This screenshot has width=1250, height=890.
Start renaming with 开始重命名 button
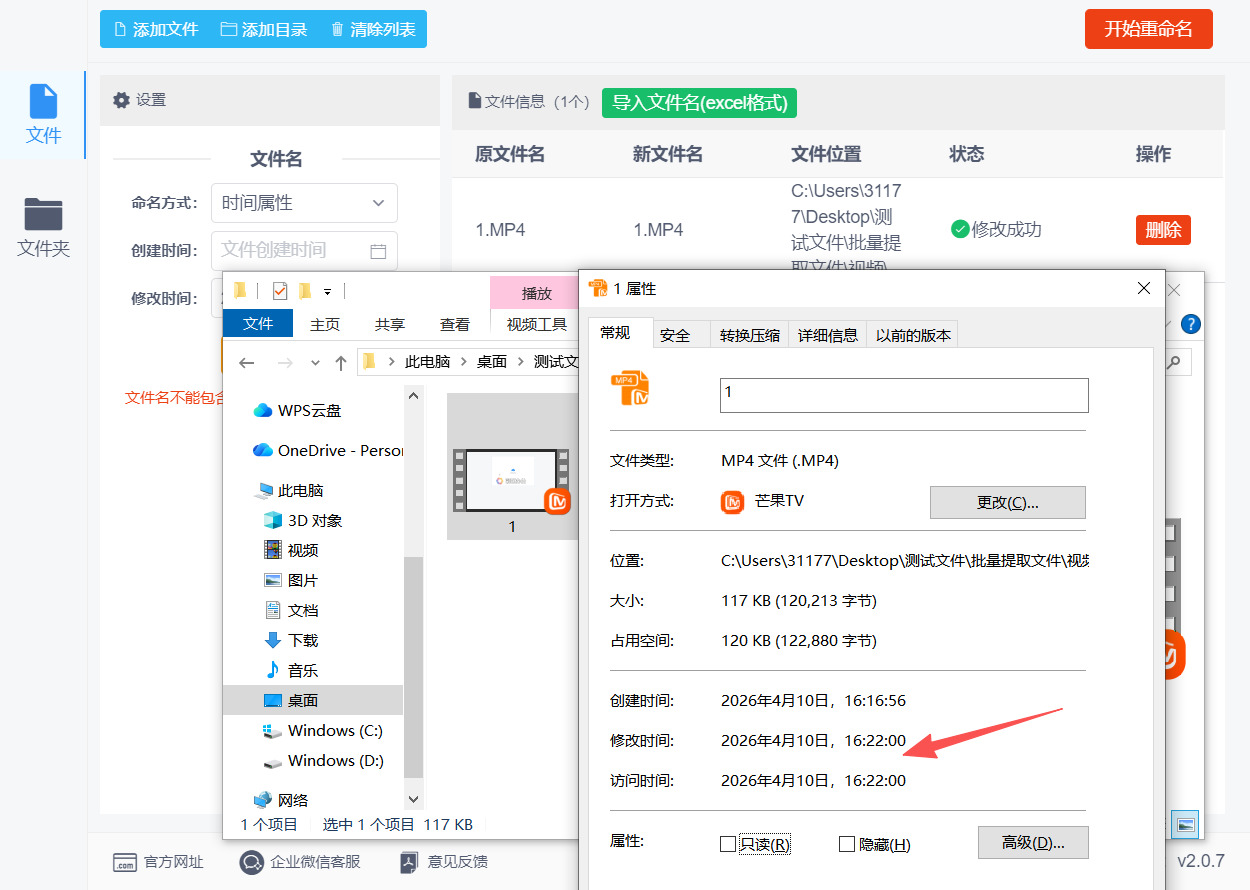click(1148, 29)
